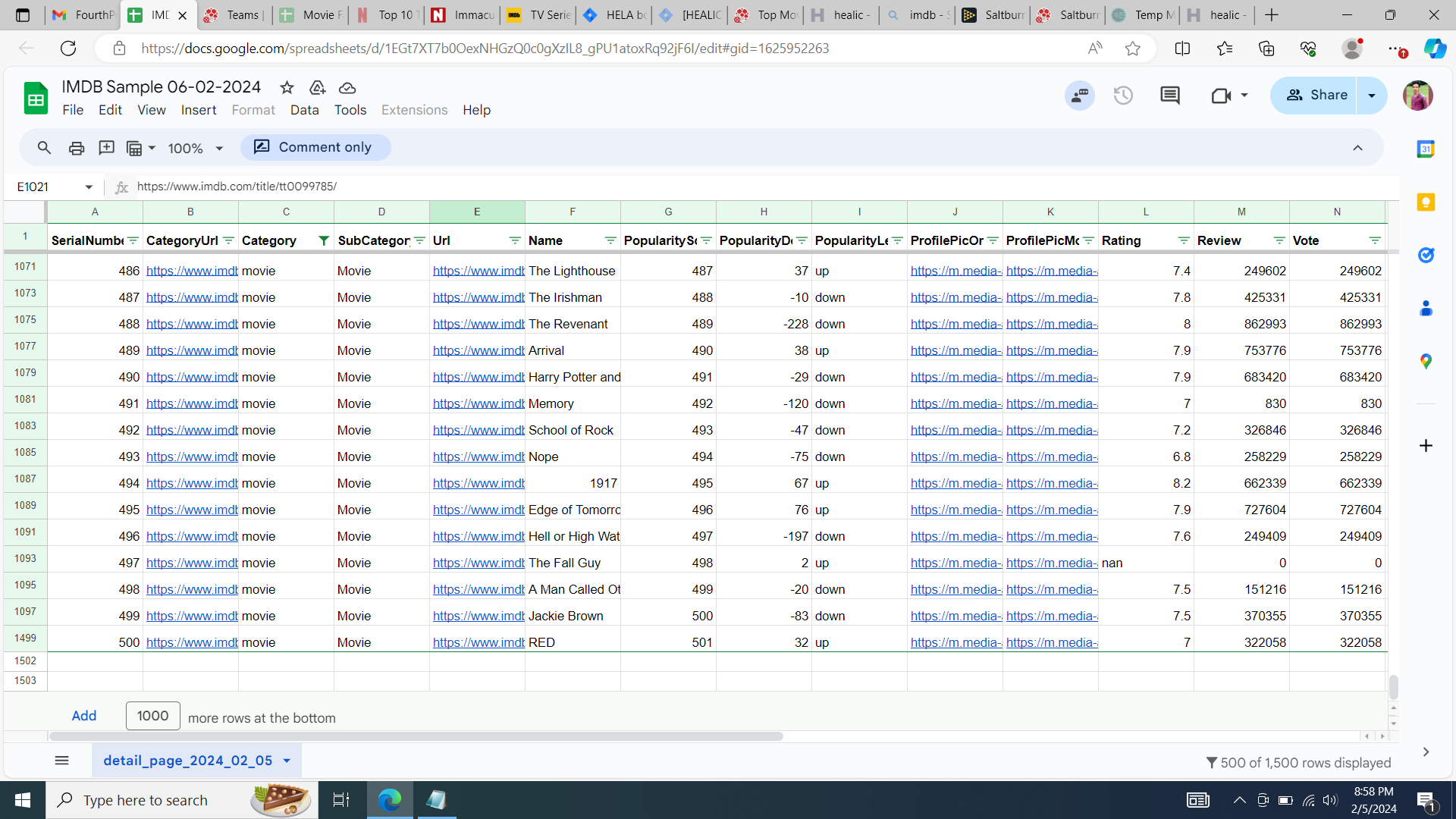
Task: Toggle filter on CategoryUrl column
Action: 228,240
